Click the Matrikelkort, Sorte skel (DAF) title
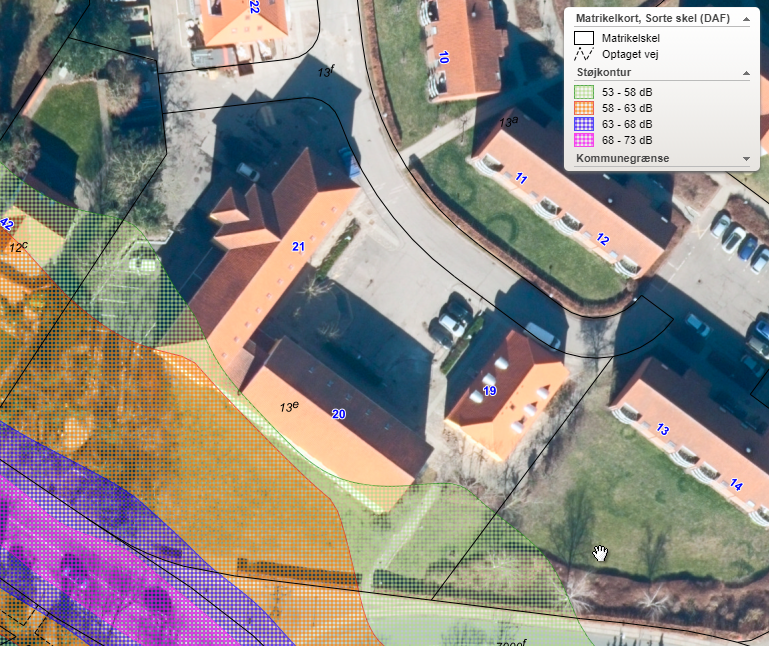Image resolution: width=769 pixels, height=646 pixels. [652, 18]
